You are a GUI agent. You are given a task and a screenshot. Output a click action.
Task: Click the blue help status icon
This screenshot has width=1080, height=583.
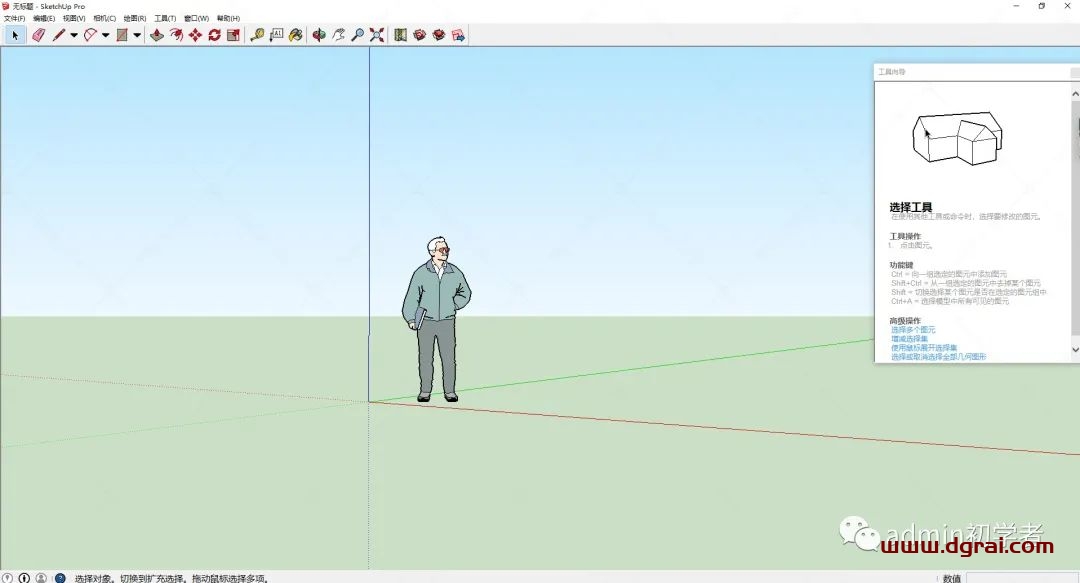[60, 578]
